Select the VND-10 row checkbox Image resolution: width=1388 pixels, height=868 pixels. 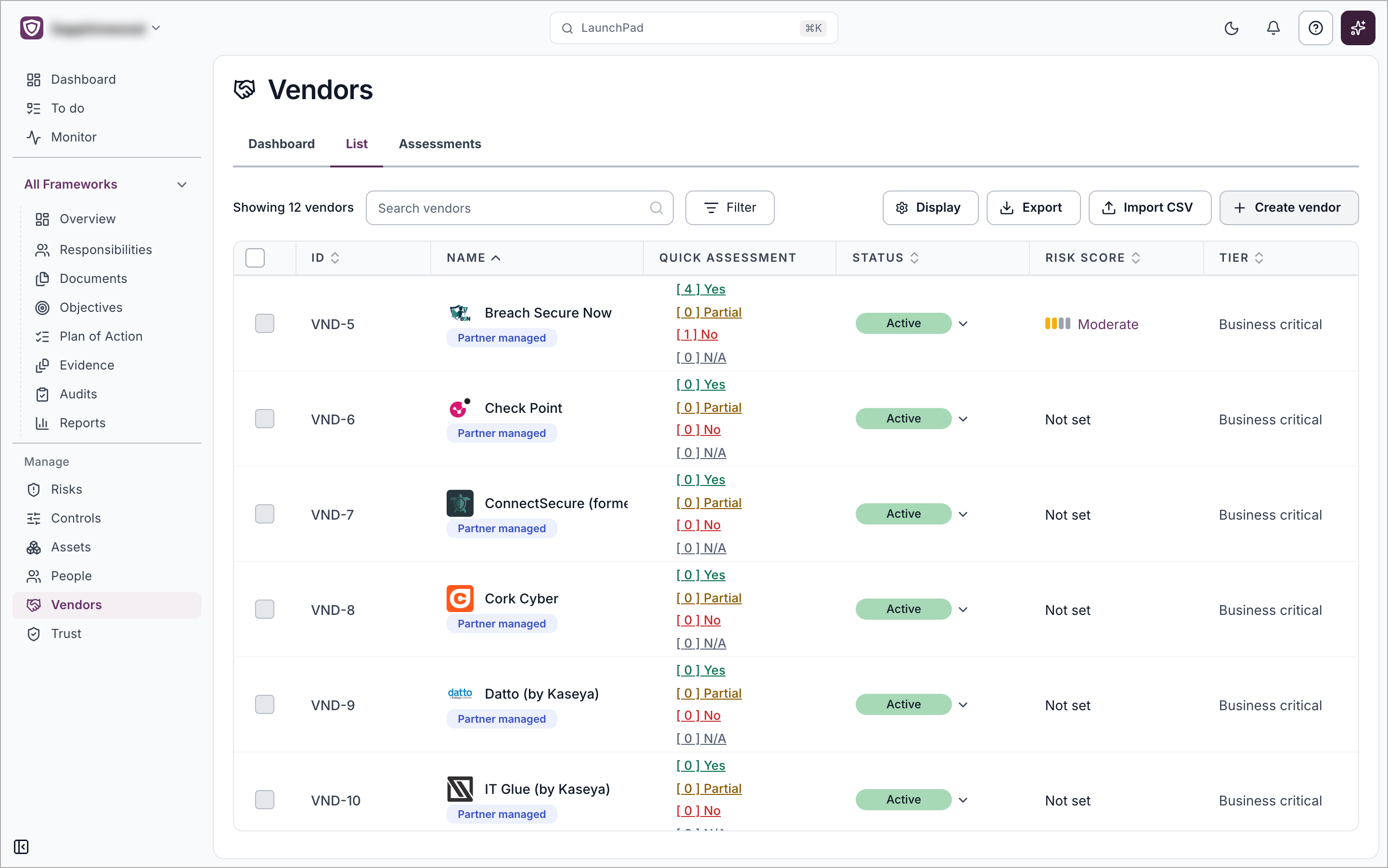pos(264,800)
